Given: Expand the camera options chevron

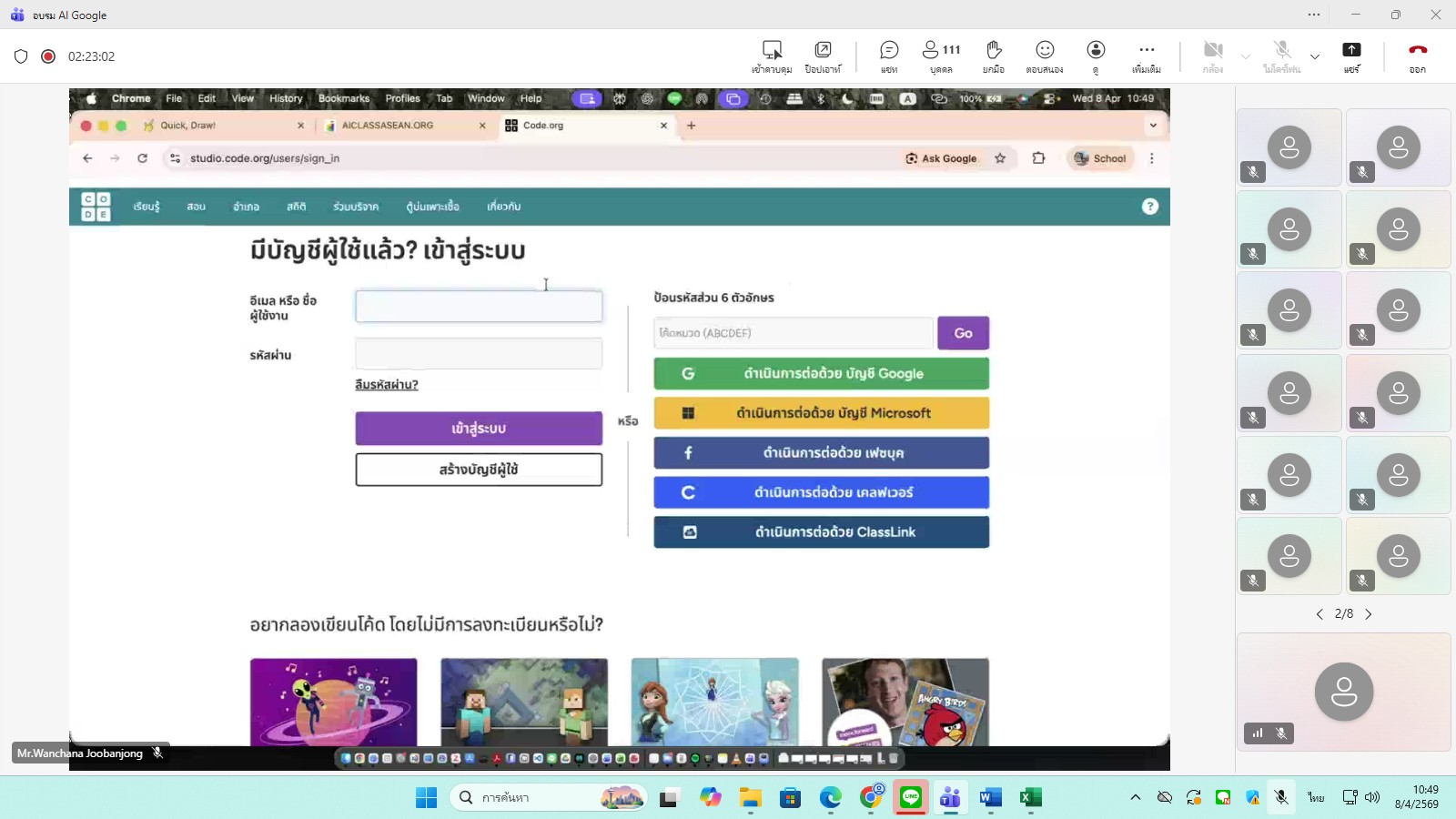Looking at the screenshot, I should coord(1245,56).
